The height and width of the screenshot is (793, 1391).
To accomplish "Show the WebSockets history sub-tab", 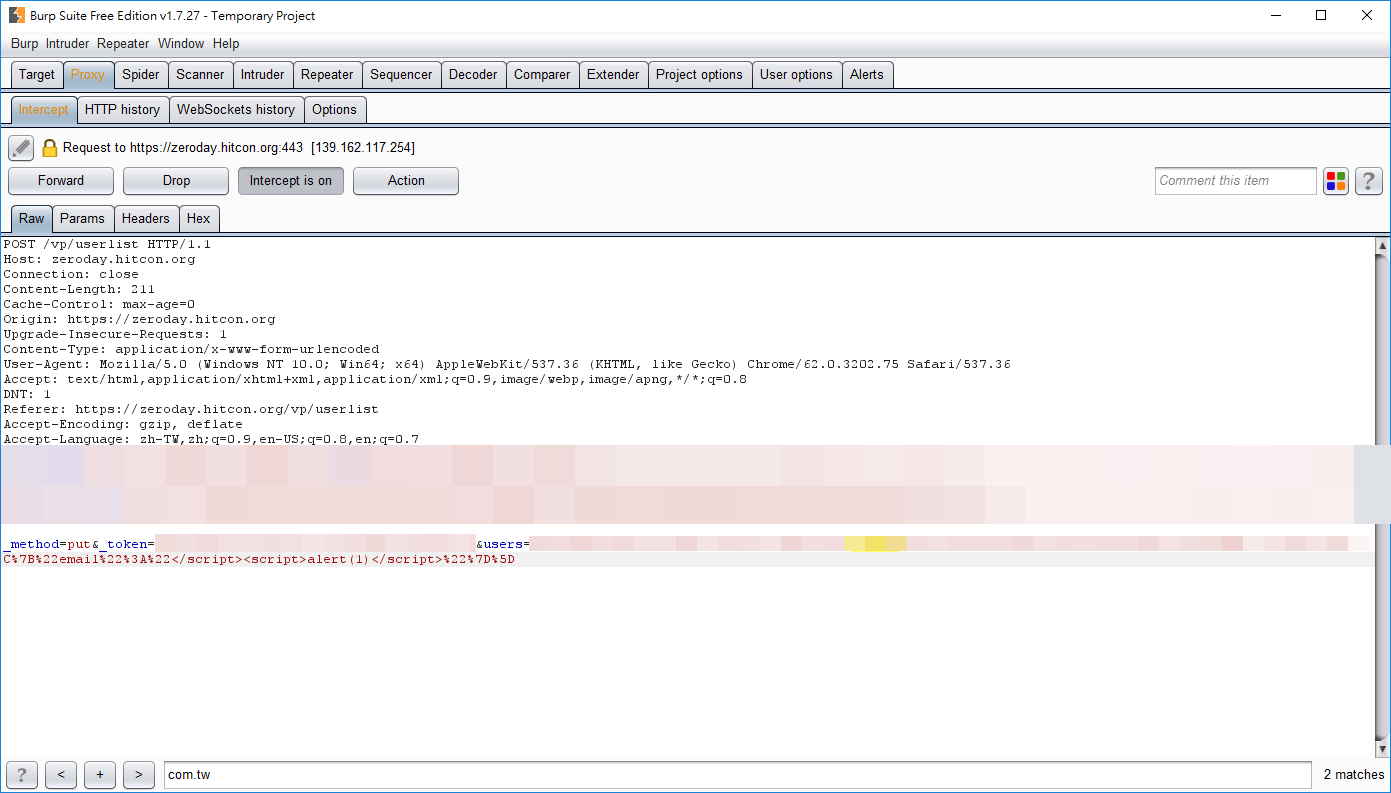I will pyautogui.click(x=236, y=110).
